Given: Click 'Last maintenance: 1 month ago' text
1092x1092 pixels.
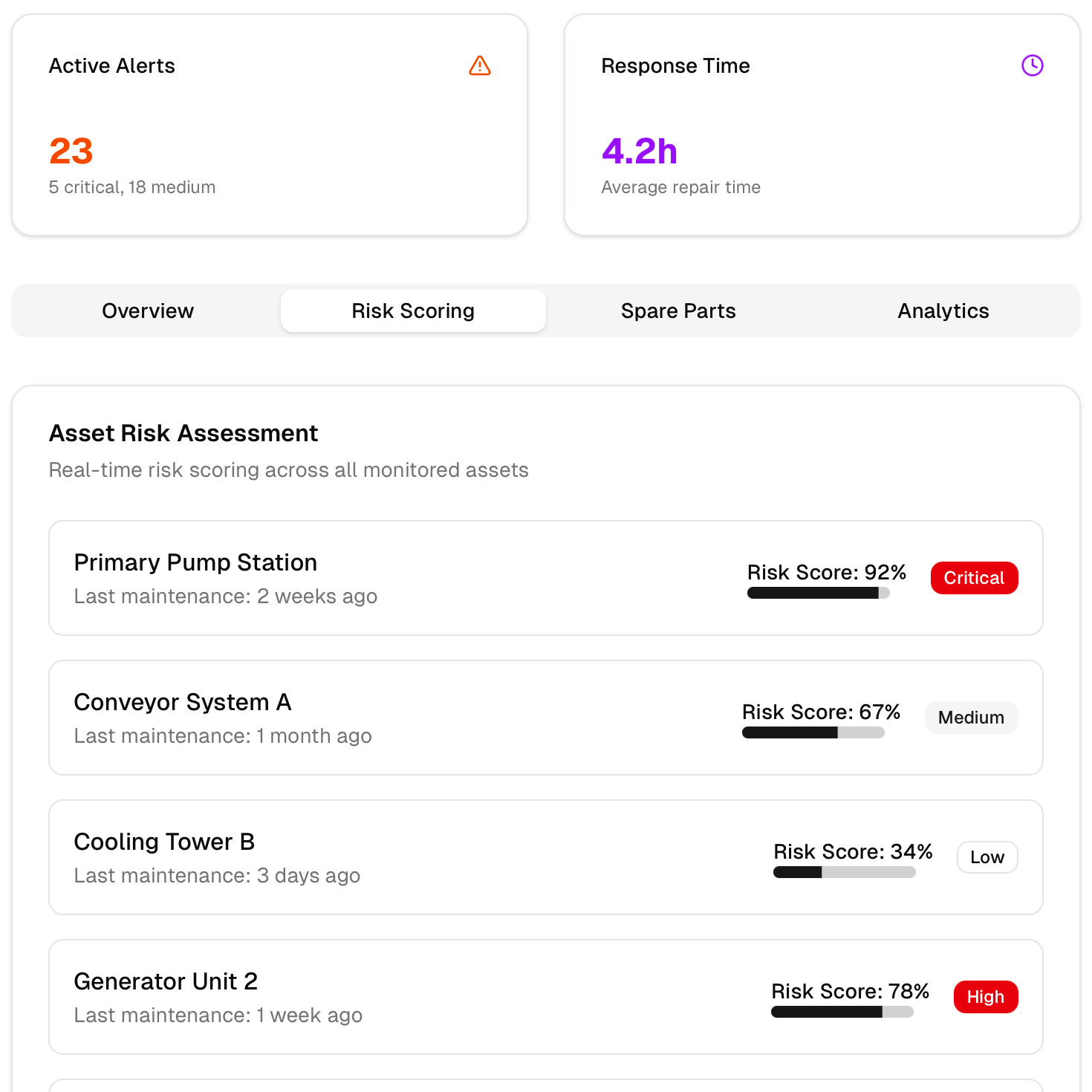Looking at the screenshot, I should (223, 736).
